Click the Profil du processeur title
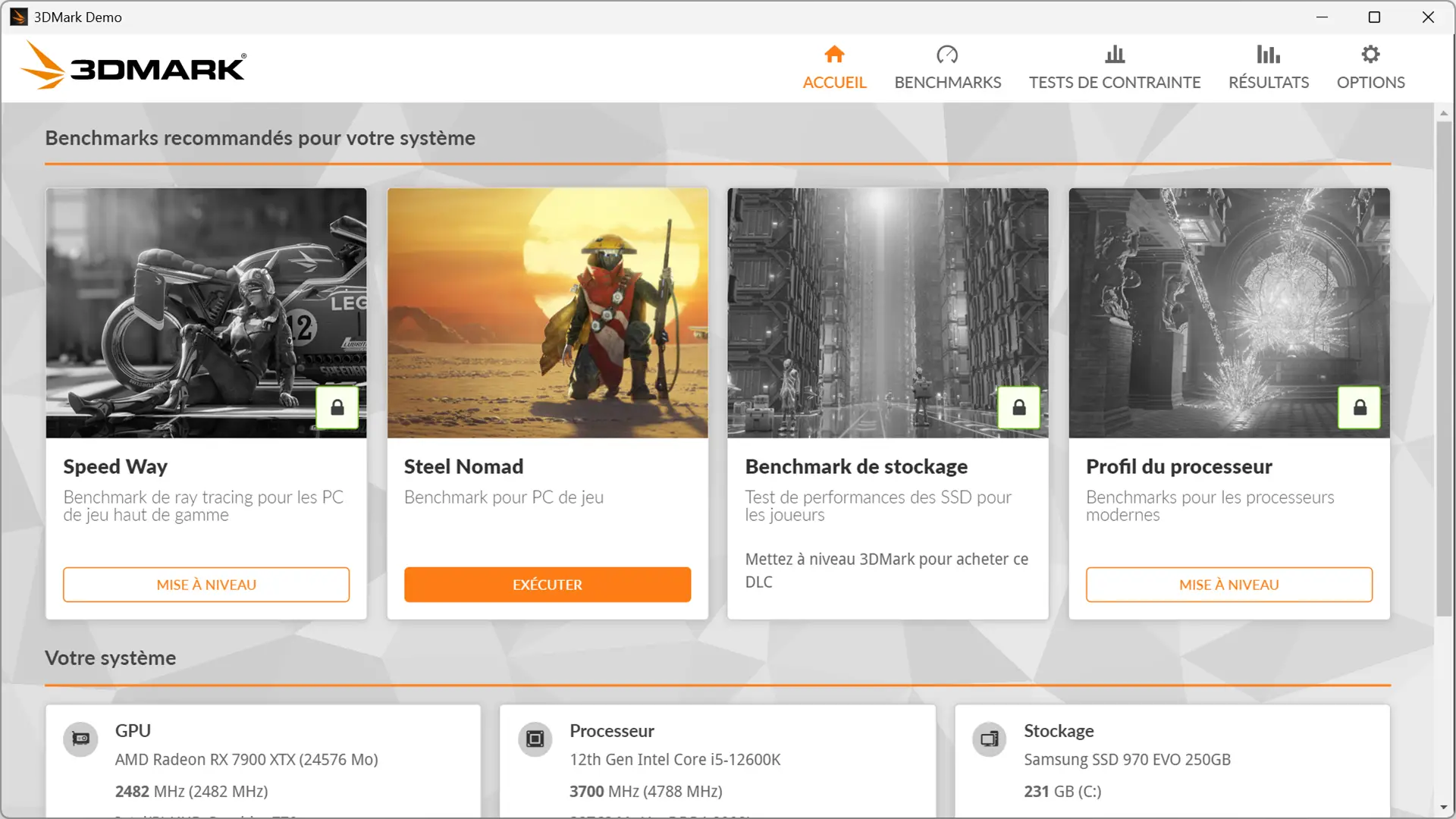1456x819 pixels. (x=1179, y=466)
